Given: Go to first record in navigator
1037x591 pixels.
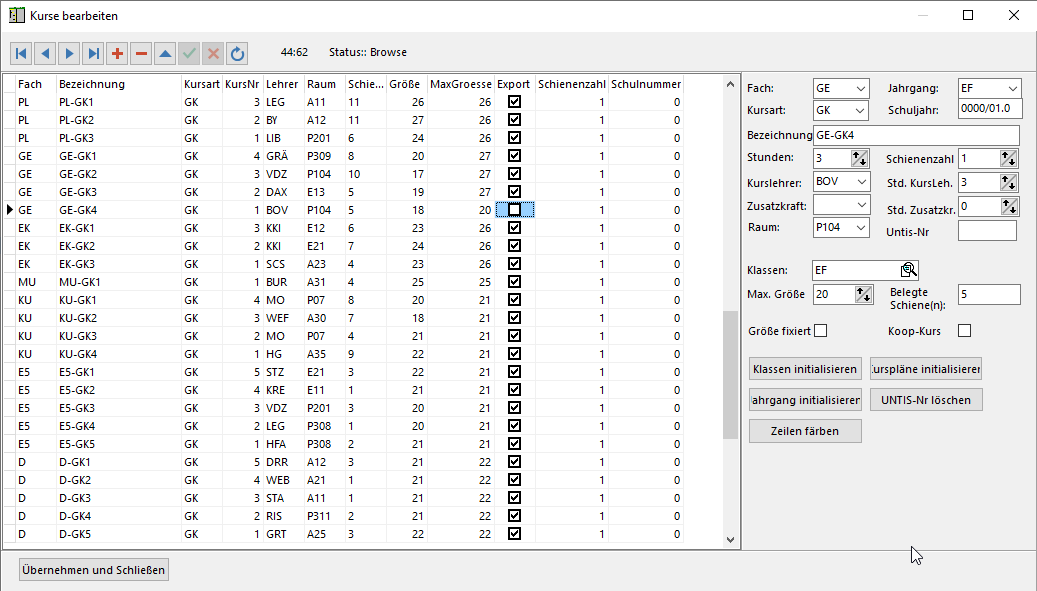Looking at the screenshot, I should tap(22, 53).
